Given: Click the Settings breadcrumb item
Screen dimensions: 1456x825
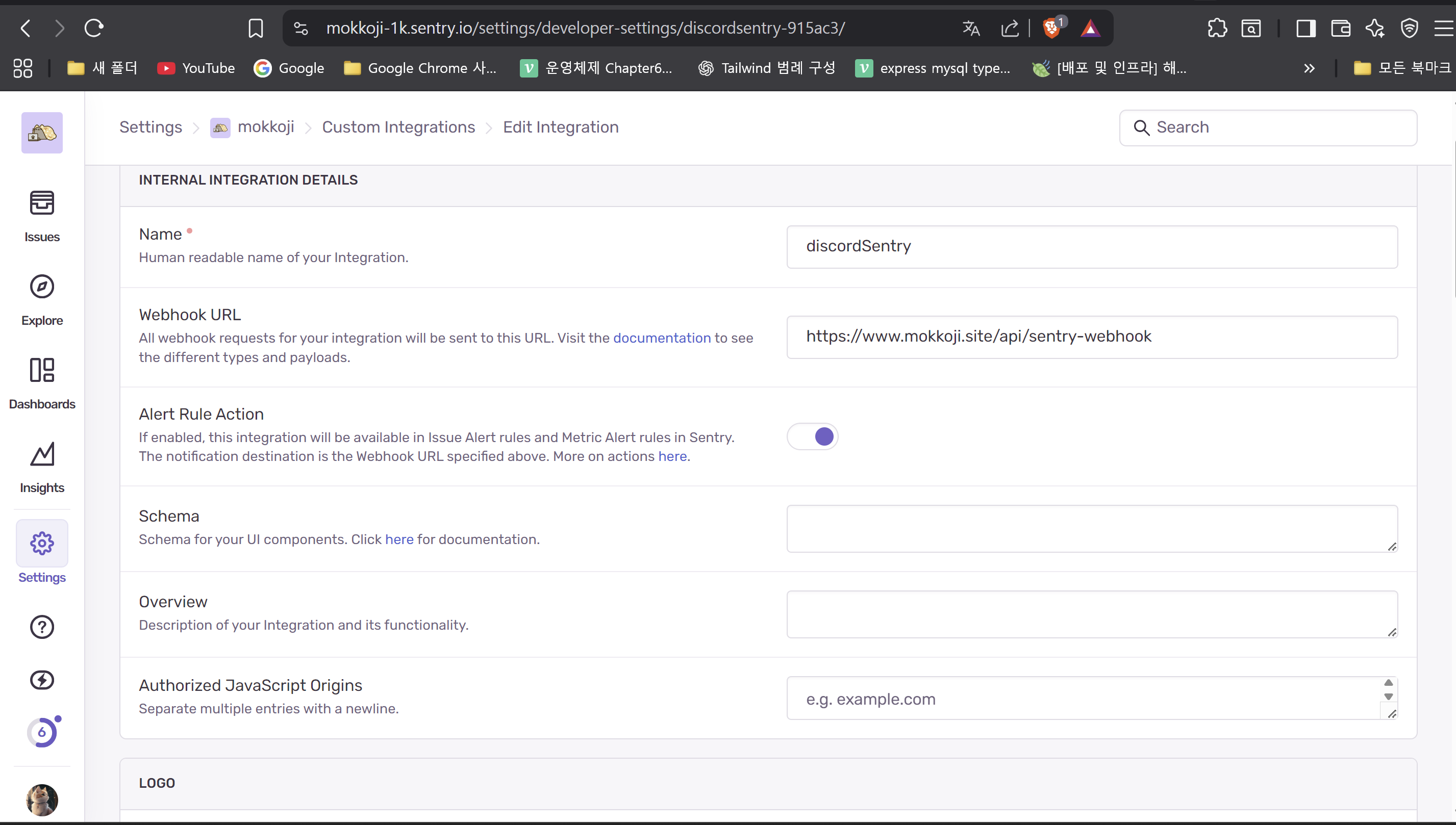Looking at the screenshot, I should [x=150, y=127].
